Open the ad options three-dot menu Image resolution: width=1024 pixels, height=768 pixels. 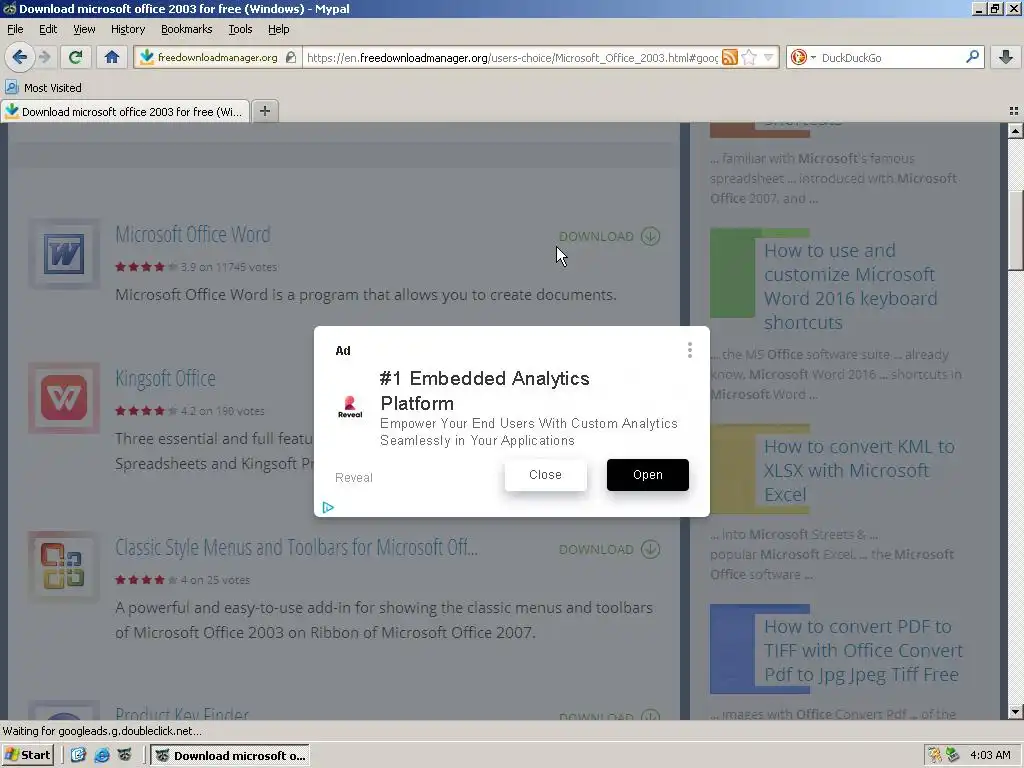(x=690, y=350)
